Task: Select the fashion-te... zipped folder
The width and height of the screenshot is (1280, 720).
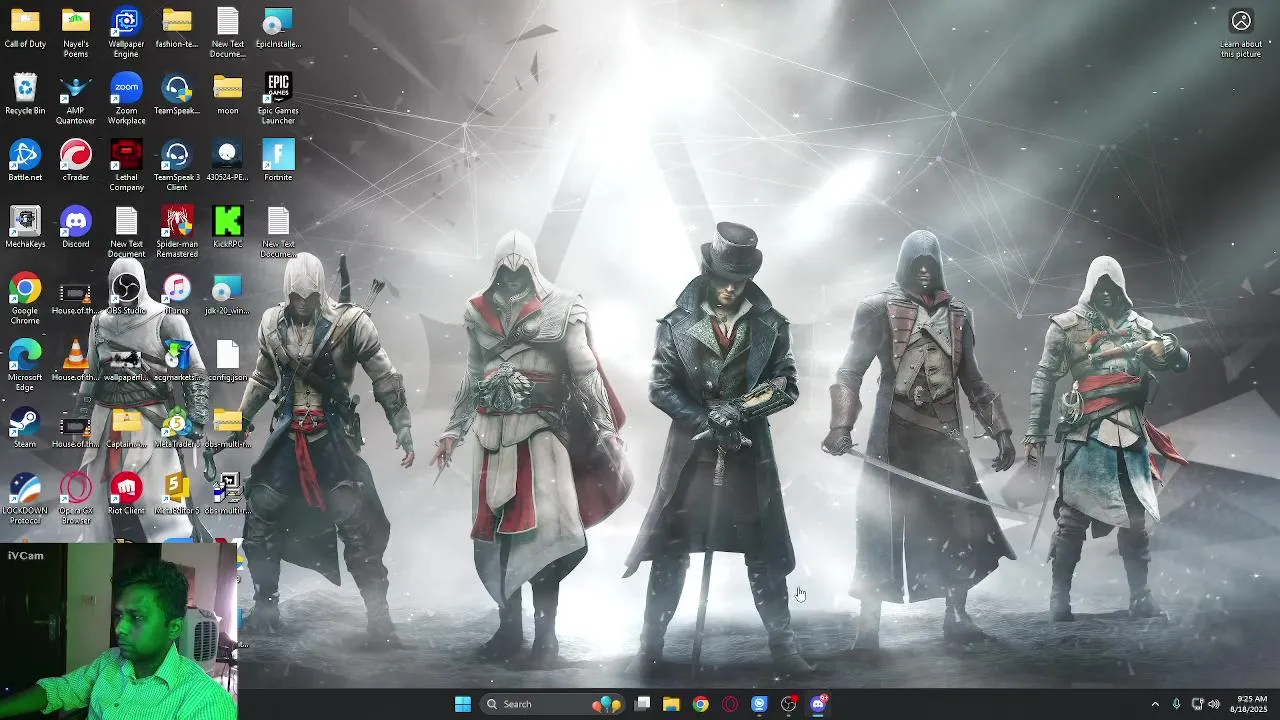Action: click(177, 28)
